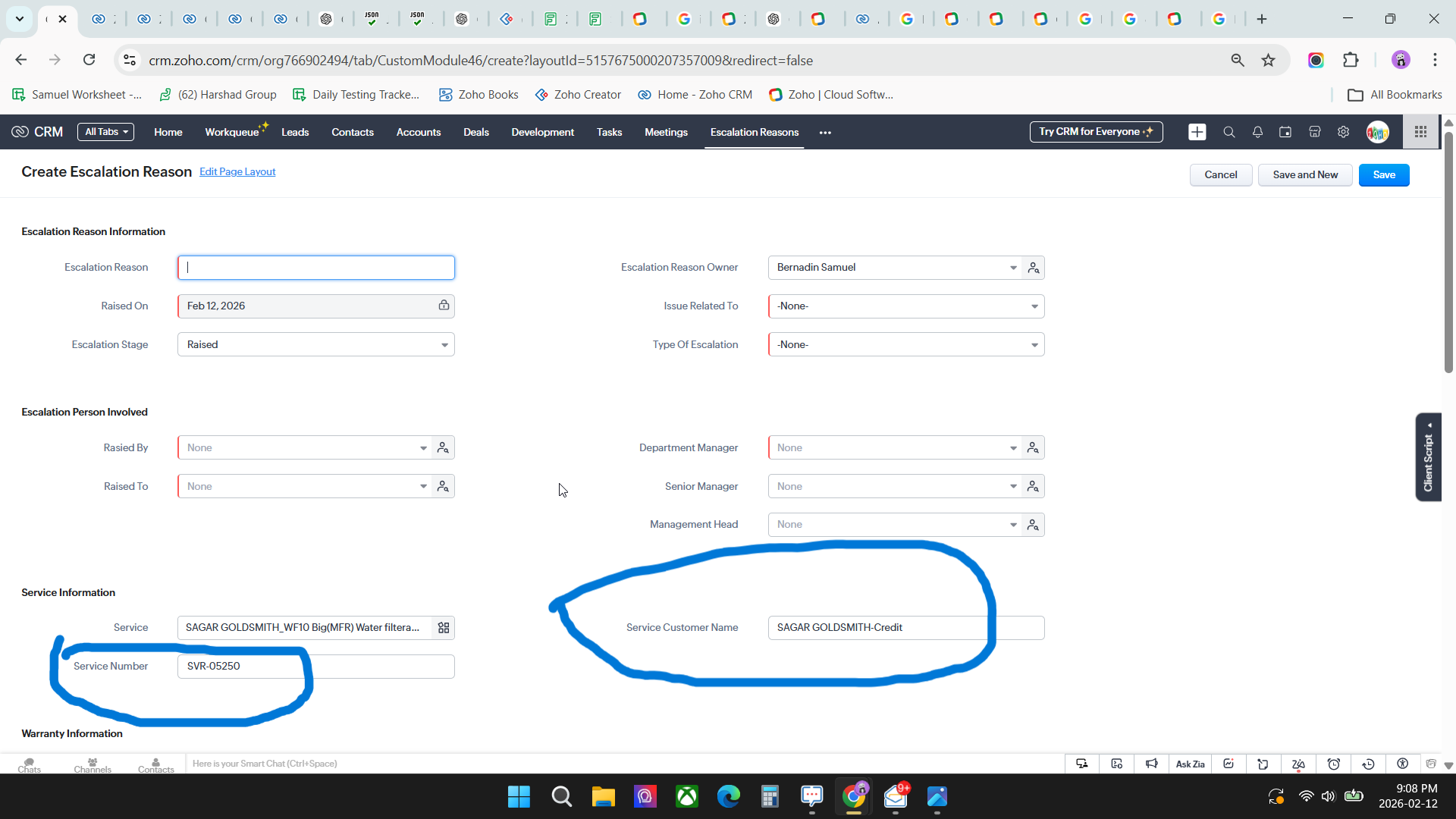
Task: Open the Zoho apps grid icon
Action: click(x=1420, y=132)
